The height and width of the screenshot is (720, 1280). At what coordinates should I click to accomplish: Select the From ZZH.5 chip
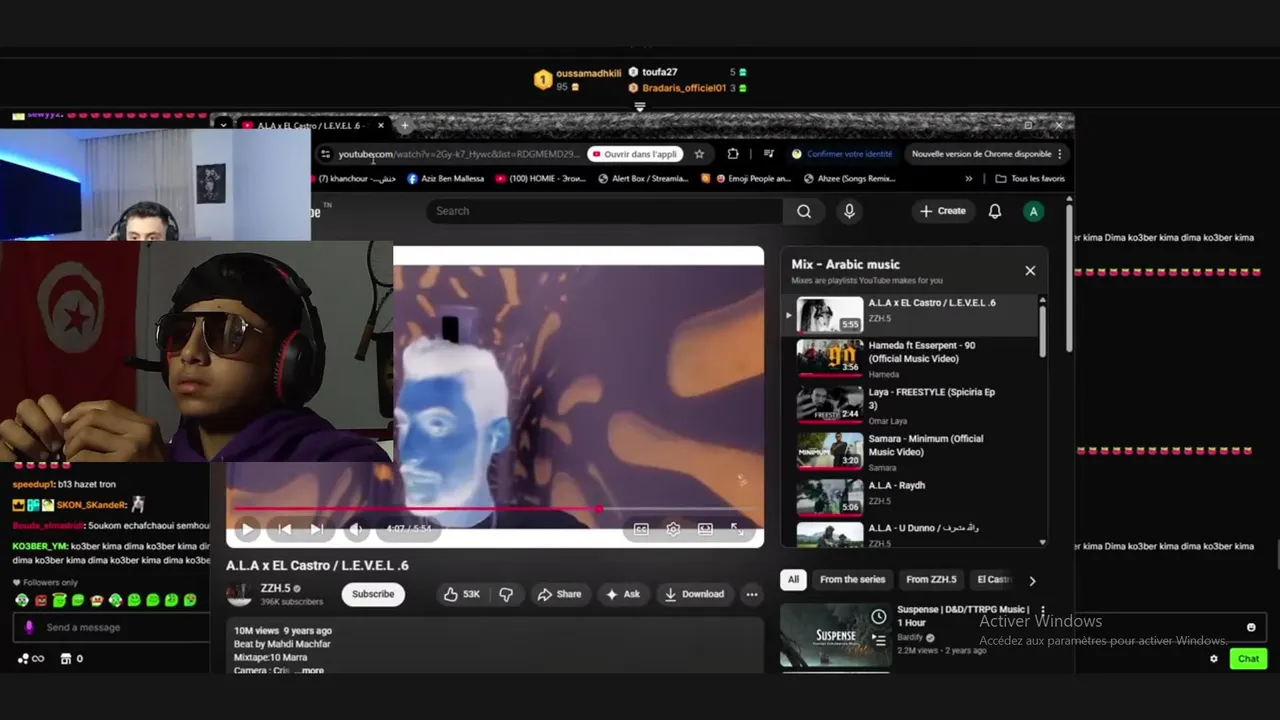[x=931, y=579]
